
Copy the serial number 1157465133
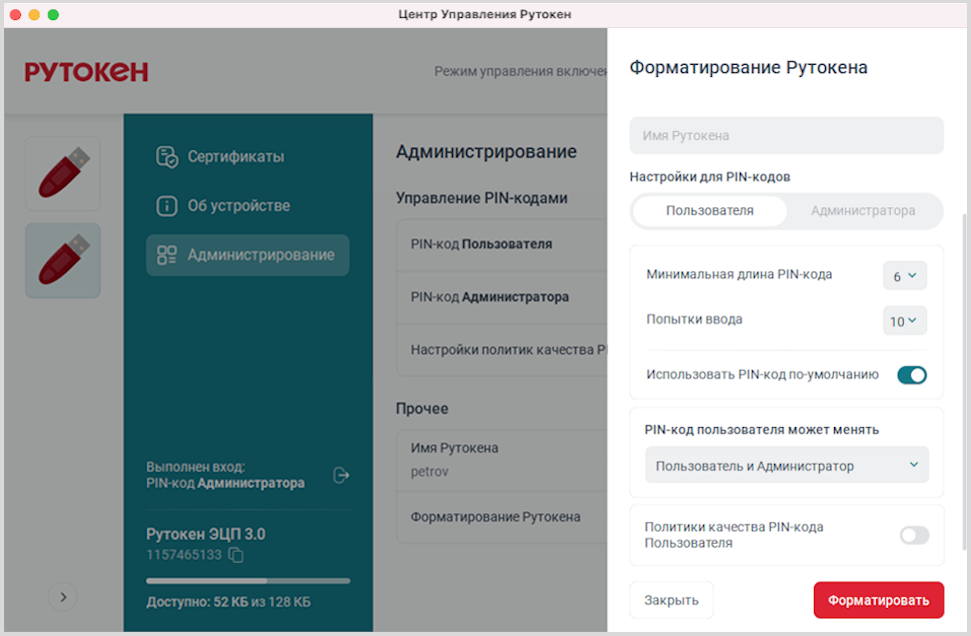click(x=236, y=554)
